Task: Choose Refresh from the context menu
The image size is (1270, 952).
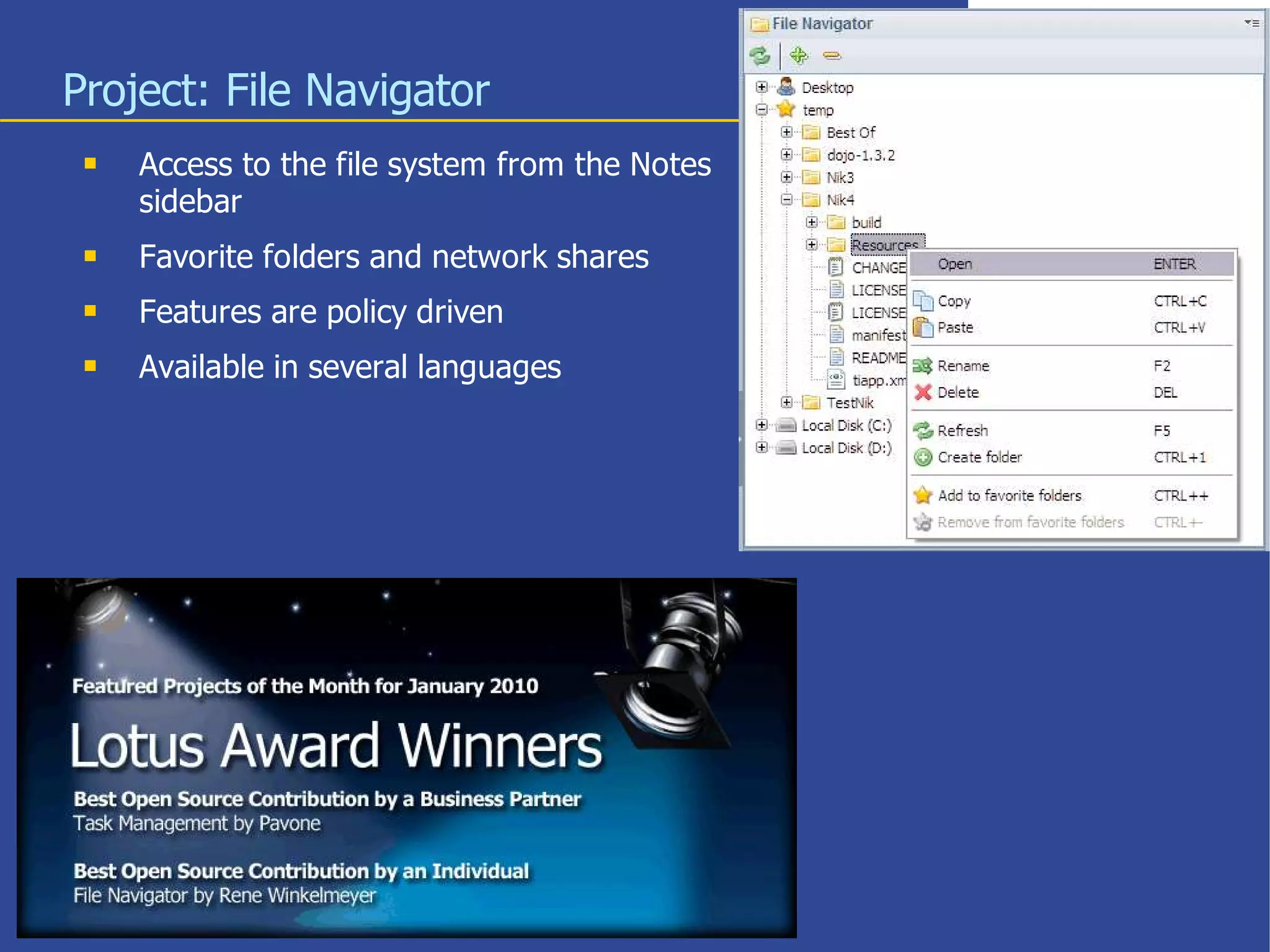Action: 1072,430
